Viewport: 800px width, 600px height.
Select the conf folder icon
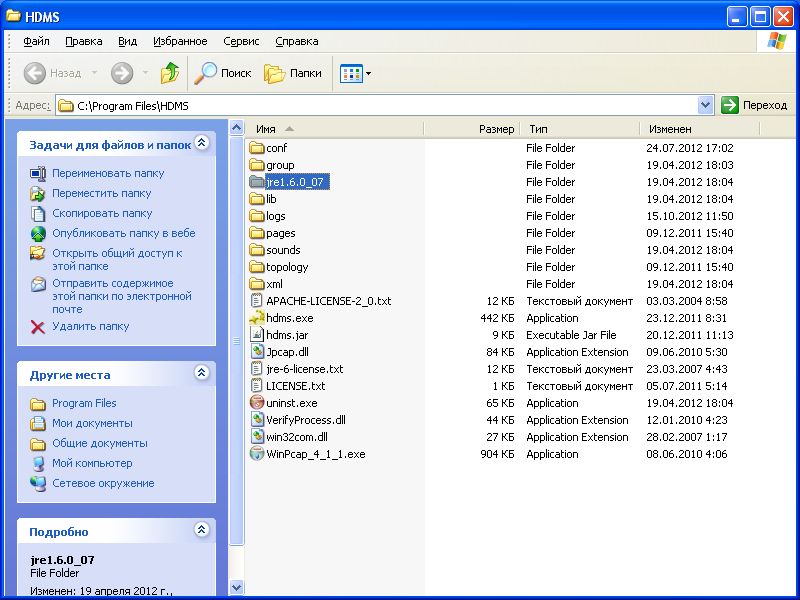(257, 148)
